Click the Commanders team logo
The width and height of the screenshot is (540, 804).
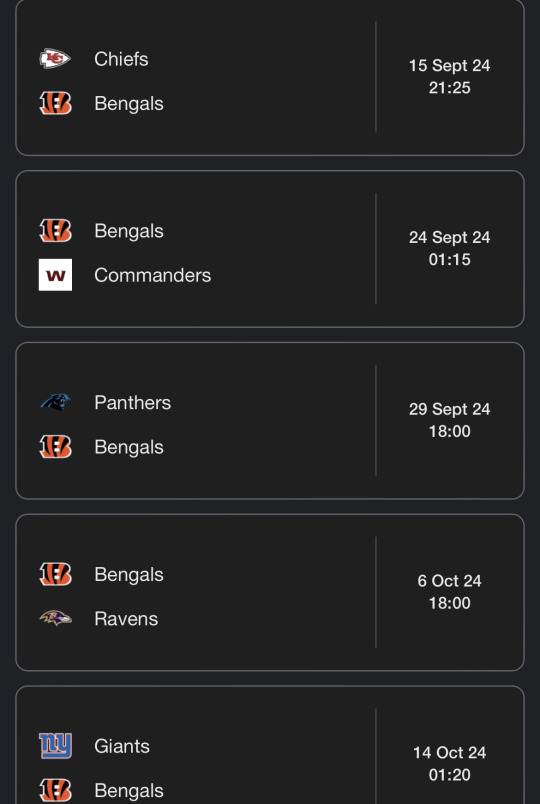[x=55, y=275]
